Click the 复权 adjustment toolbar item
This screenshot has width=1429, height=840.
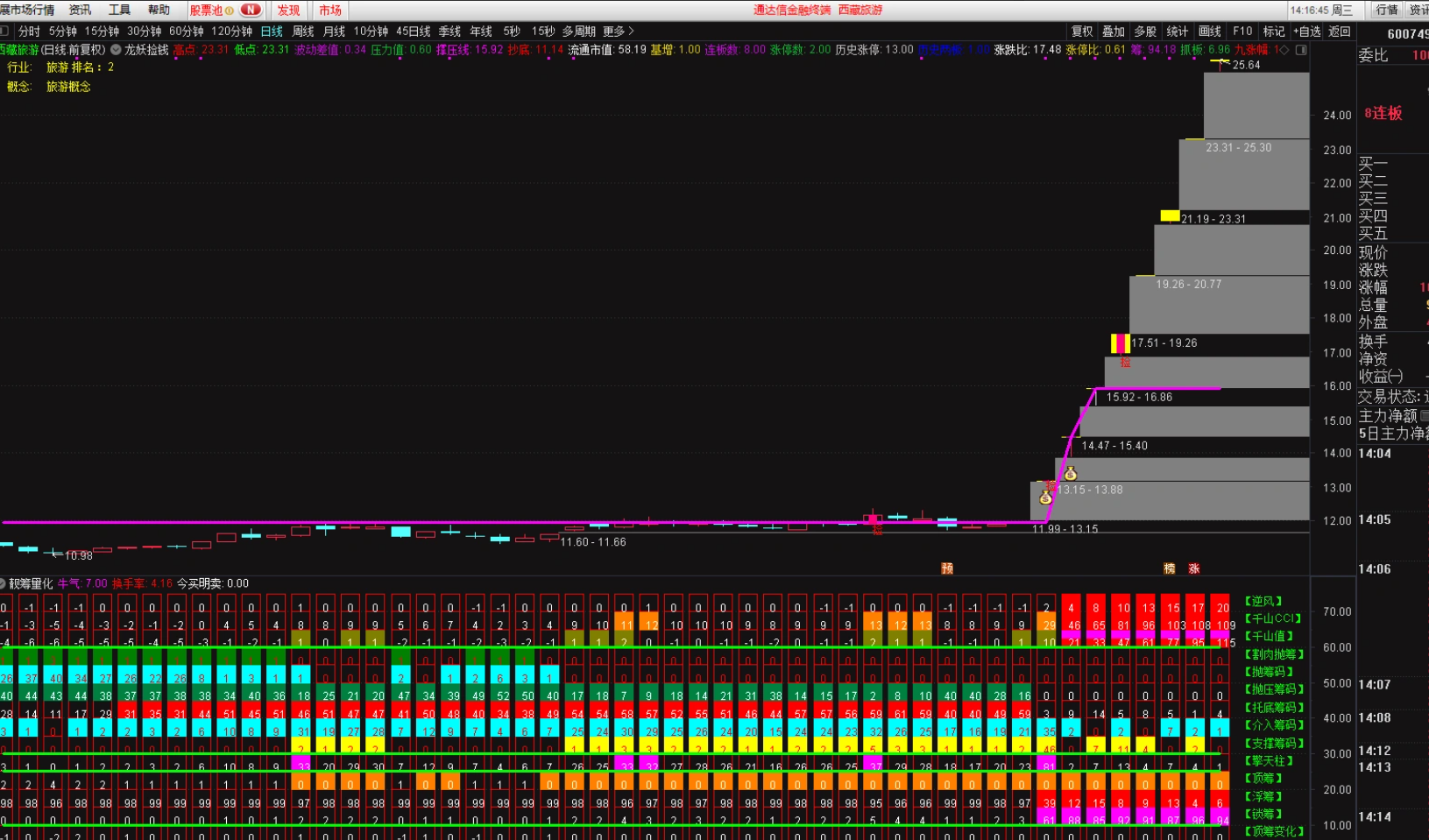click(1082, 31)
